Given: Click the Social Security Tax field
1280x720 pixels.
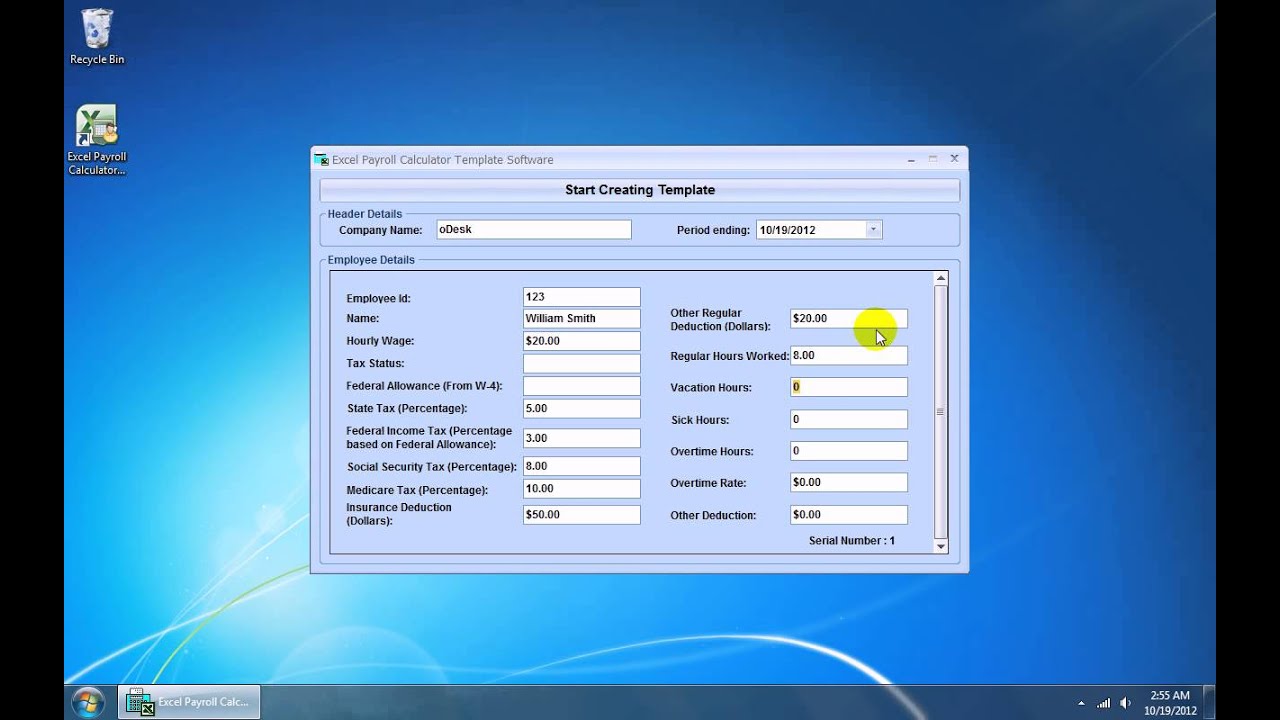Looking at the screenshot, I should [581, 466].
